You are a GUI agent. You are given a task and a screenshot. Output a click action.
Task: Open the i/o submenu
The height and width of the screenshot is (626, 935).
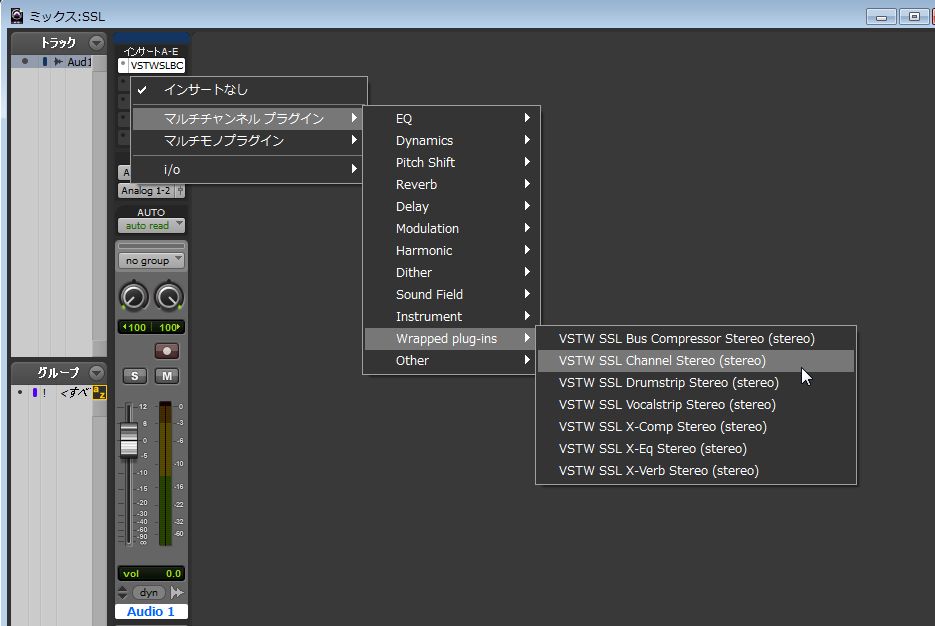coord(247,169)
